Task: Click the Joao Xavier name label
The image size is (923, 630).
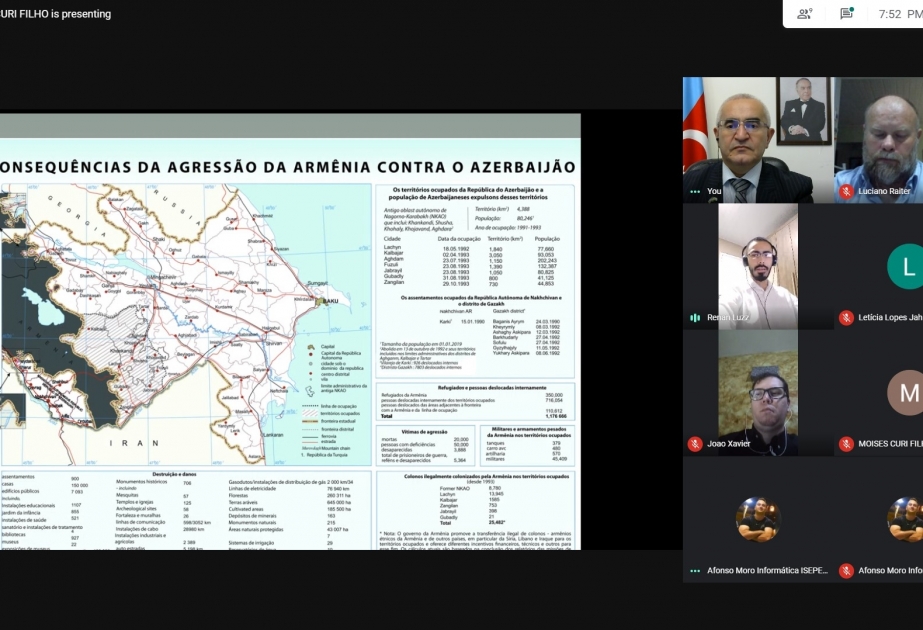Action: (x=729, y=444)
